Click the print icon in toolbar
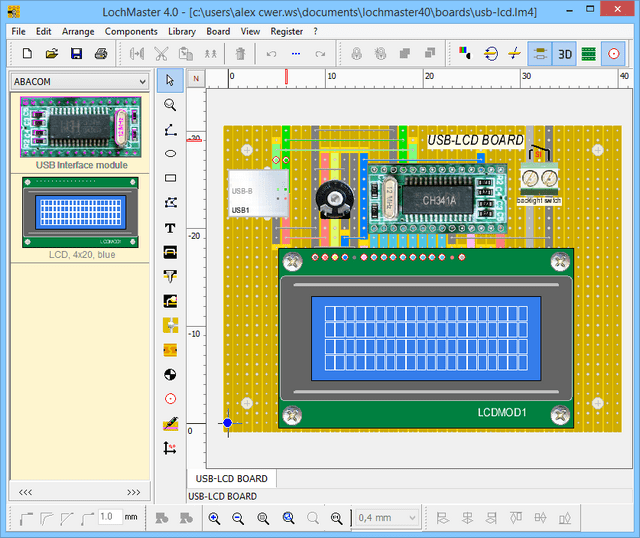640x538 pixels. pyautogui.click(x=101, y=53)
